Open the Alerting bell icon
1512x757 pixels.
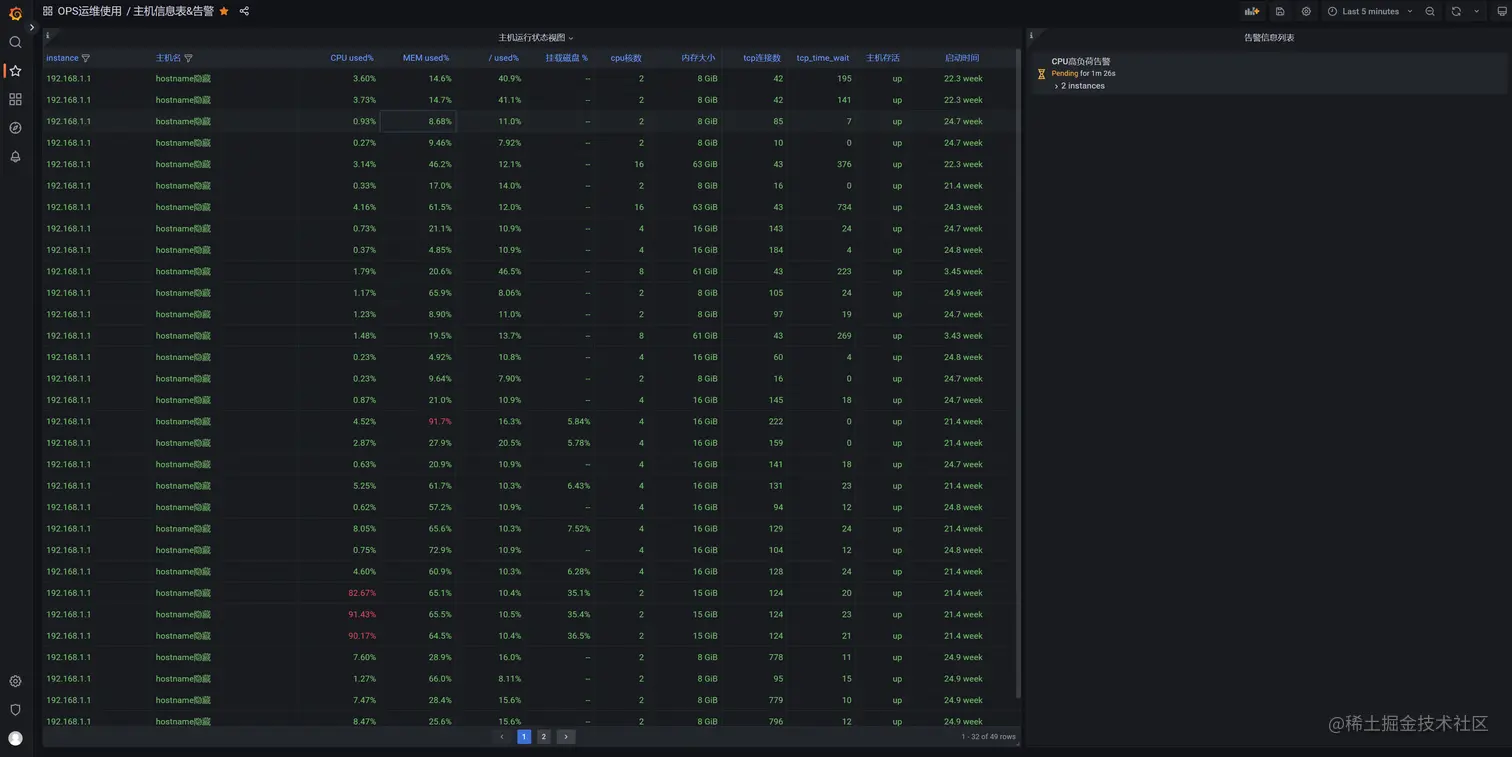(x=15, y=157)
